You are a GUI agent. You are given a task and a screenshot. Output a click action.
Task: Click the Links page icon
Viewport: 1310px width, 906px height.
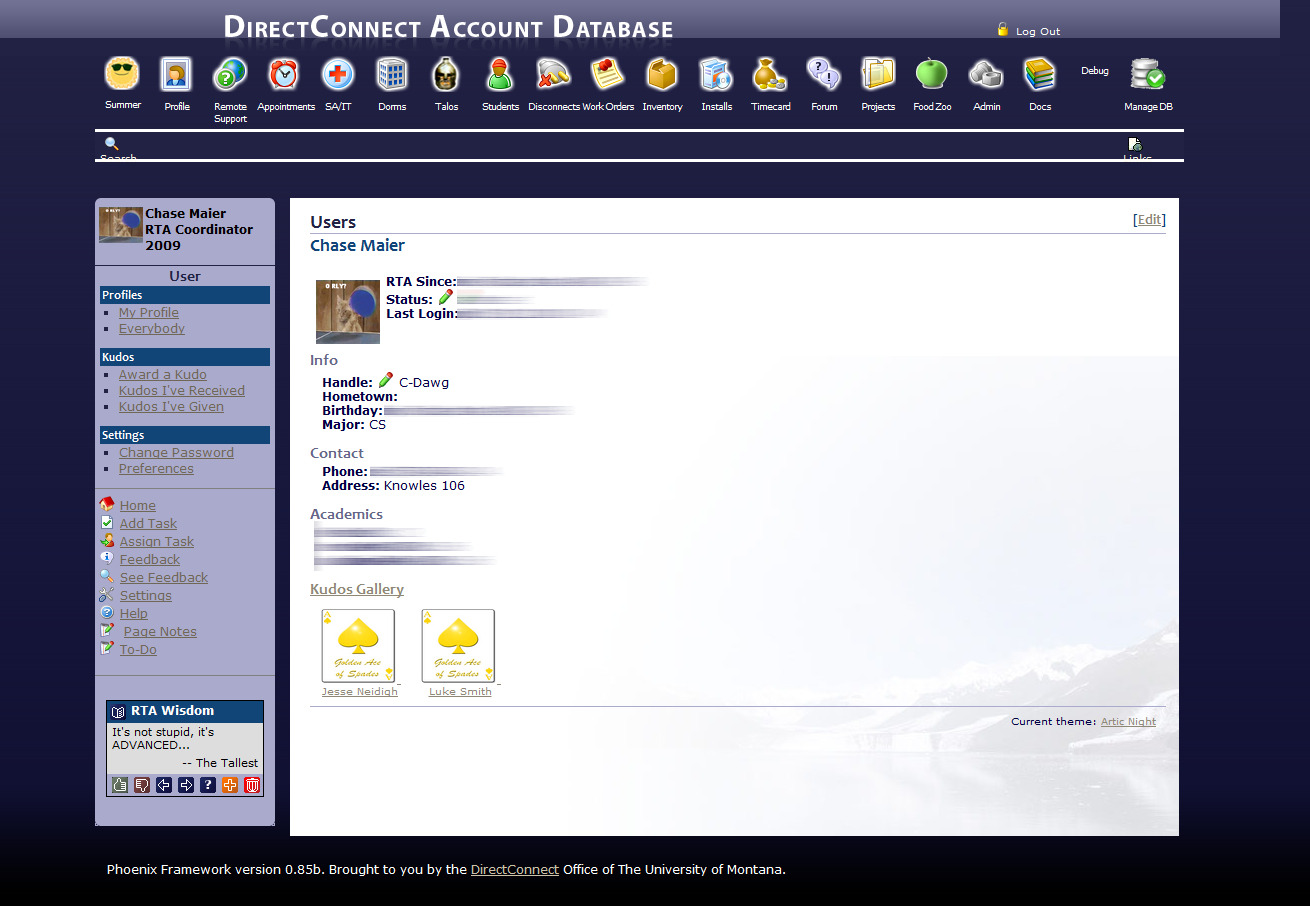click(x=1135, y=145)
